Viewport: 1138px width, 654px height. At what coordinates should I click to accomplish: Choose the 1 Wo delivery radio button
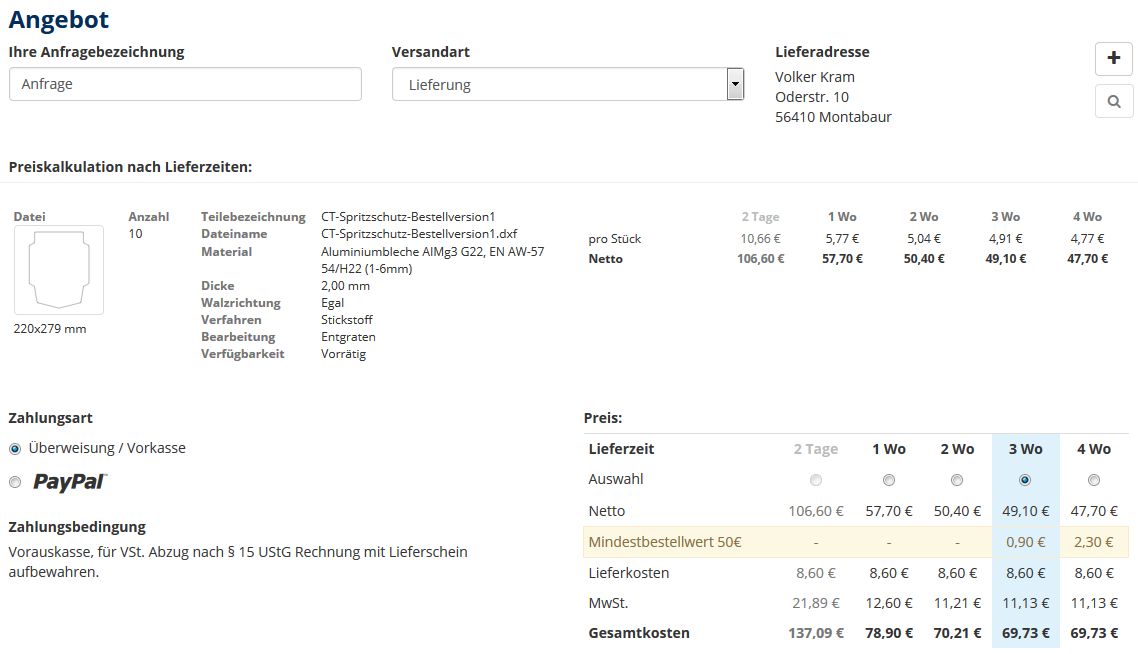coord(889,480)
